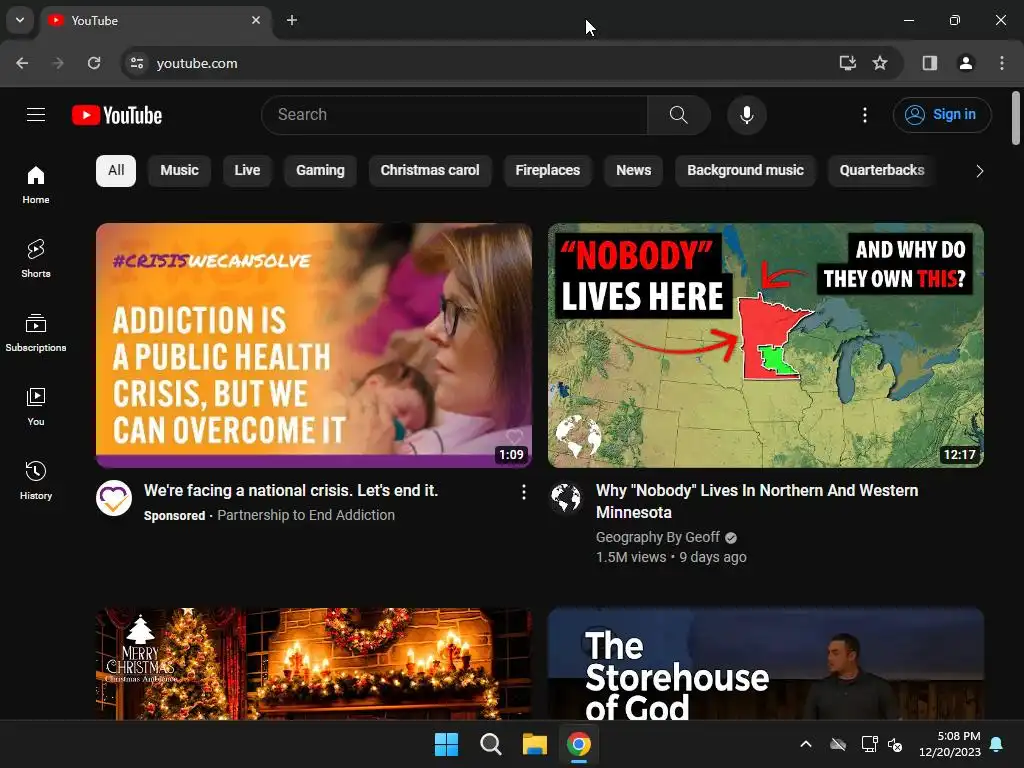Screen dimensions: 1024x768
Task: Open the YouTube hamburger guide menu
Action: (36, 115)
